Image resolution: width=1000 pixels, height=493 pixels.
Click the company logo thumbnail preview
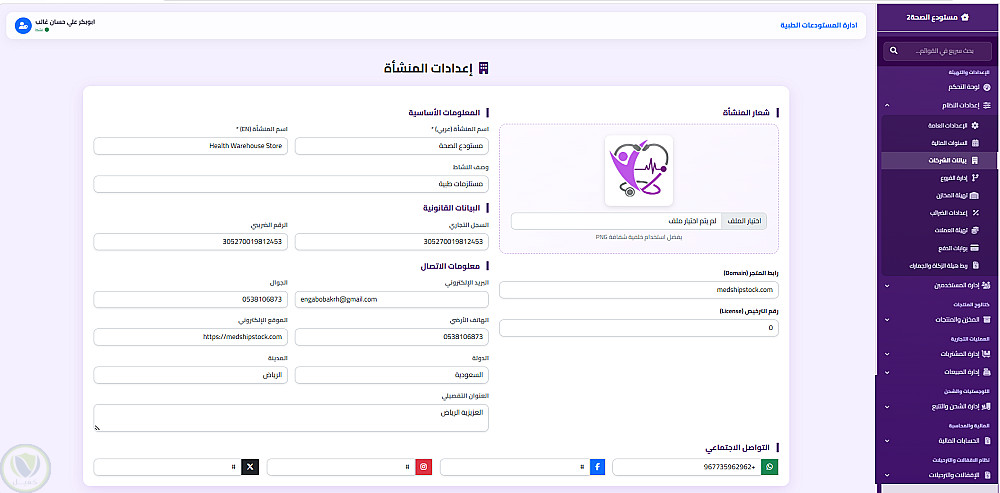pyautogui.click(x=638, y=170)
